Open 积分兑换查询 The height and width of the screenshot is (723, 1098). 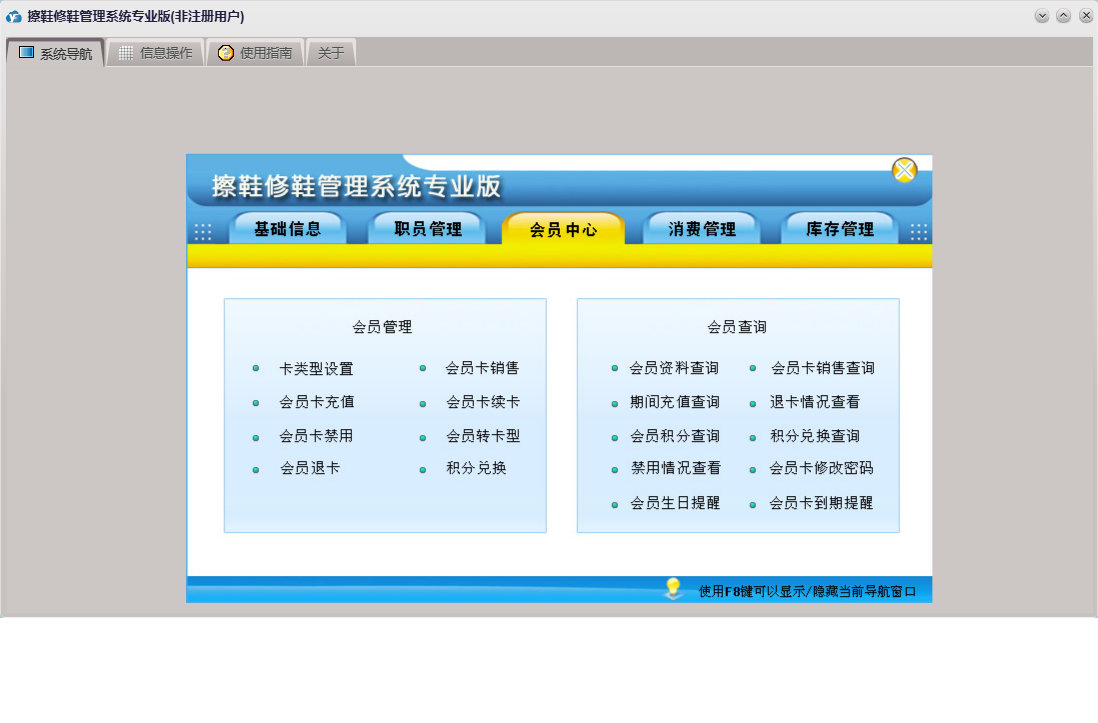click(814, 436)
